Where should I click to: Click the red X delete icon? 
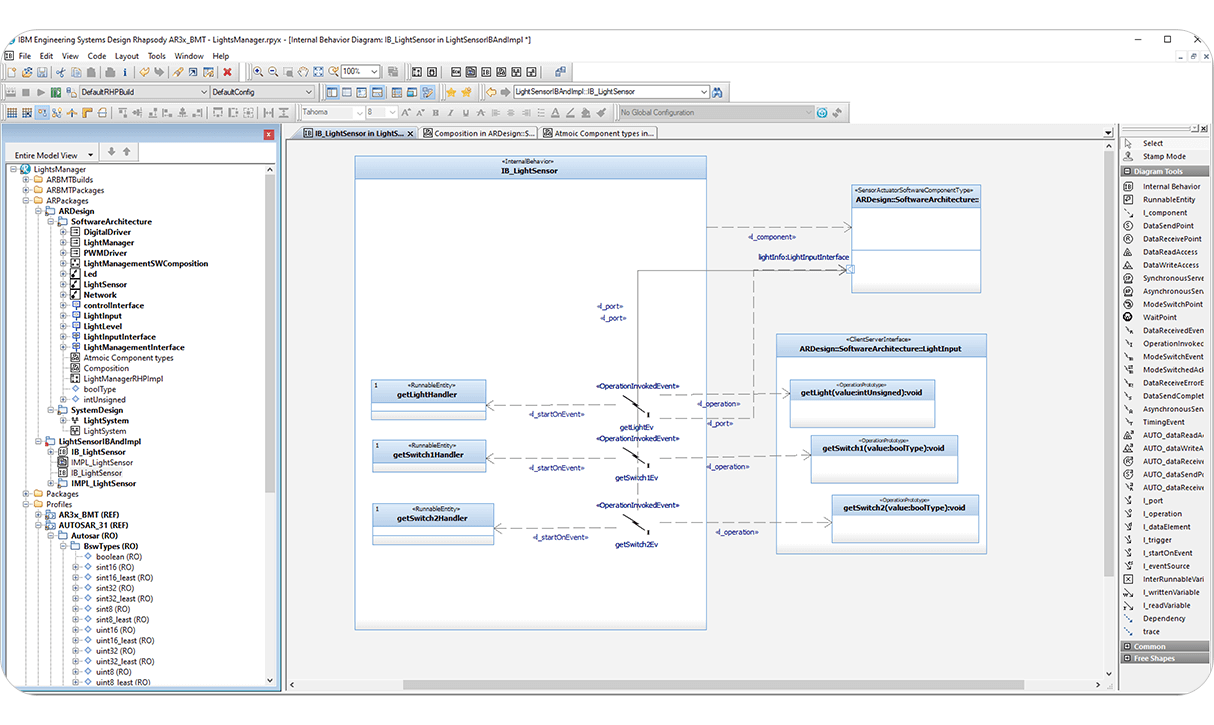pos(227,72)
